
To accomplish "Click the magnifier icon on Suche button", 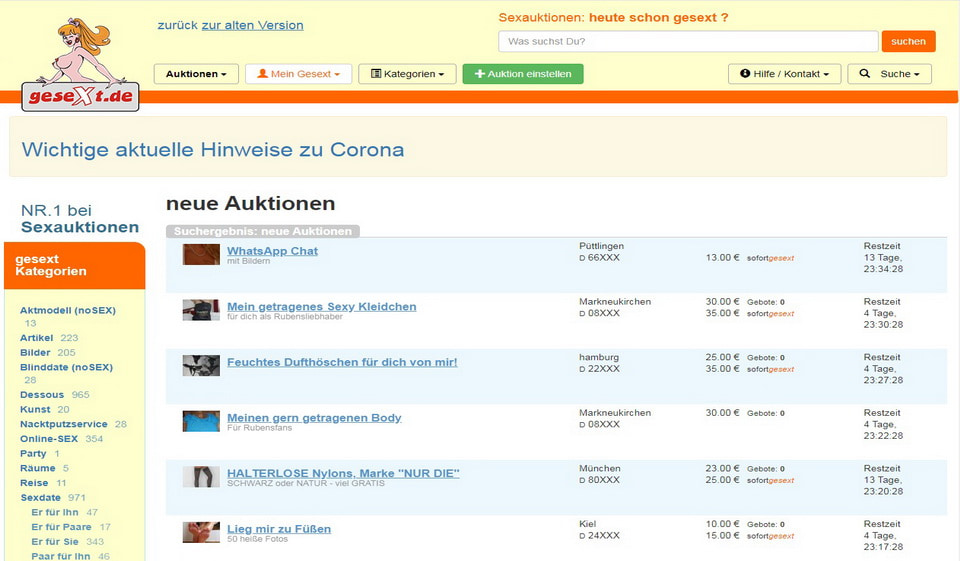I will pos(865,74).
